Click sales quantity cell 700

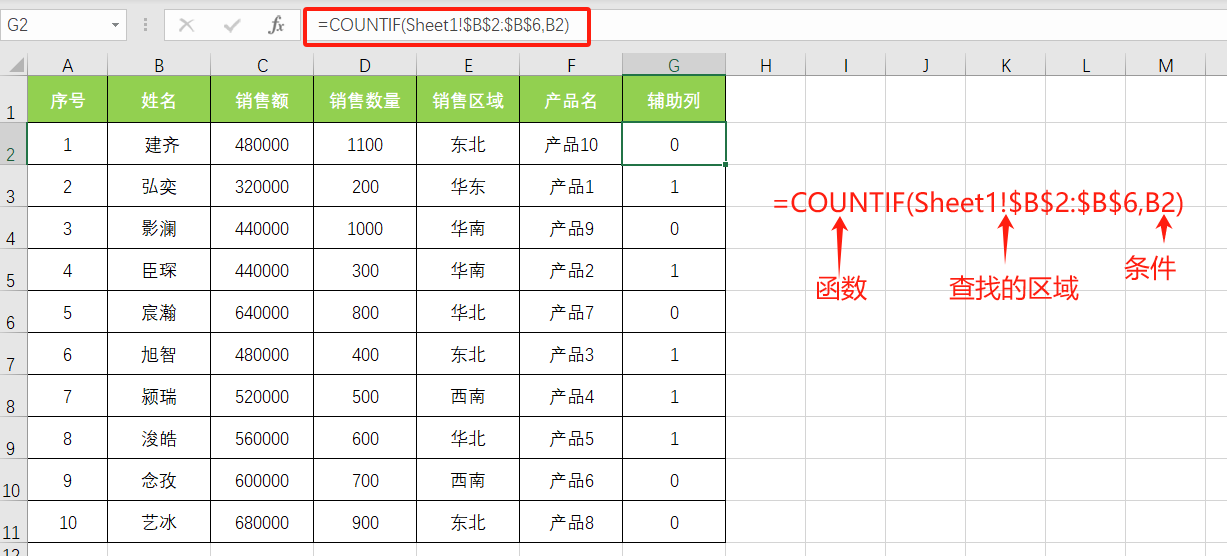365,480
